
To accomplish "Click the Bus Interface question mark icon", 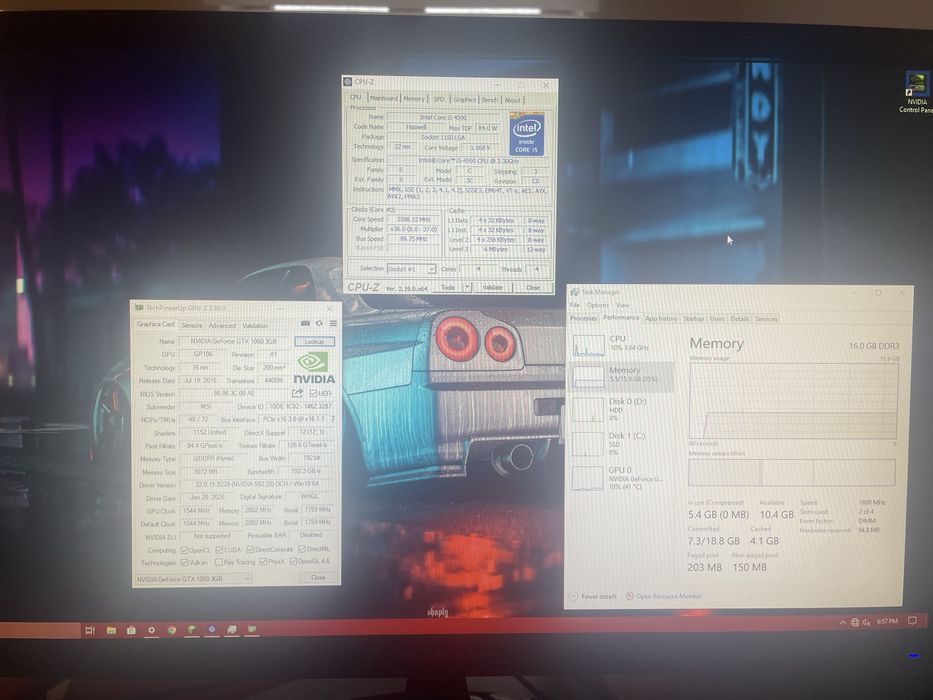I will 333,419.
